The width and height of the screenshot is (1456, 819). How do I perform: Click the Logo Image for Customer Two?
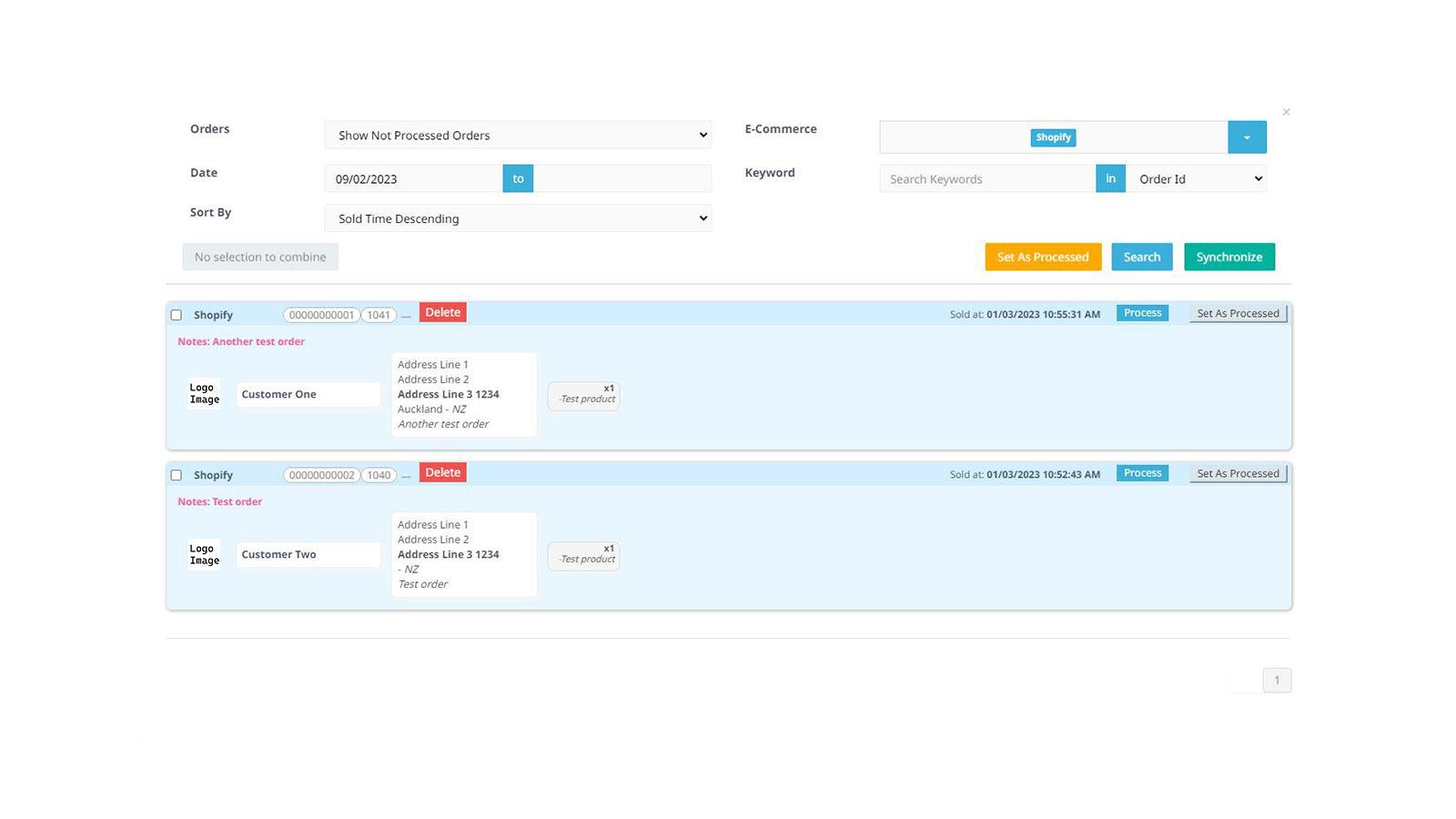coord(203,553)
